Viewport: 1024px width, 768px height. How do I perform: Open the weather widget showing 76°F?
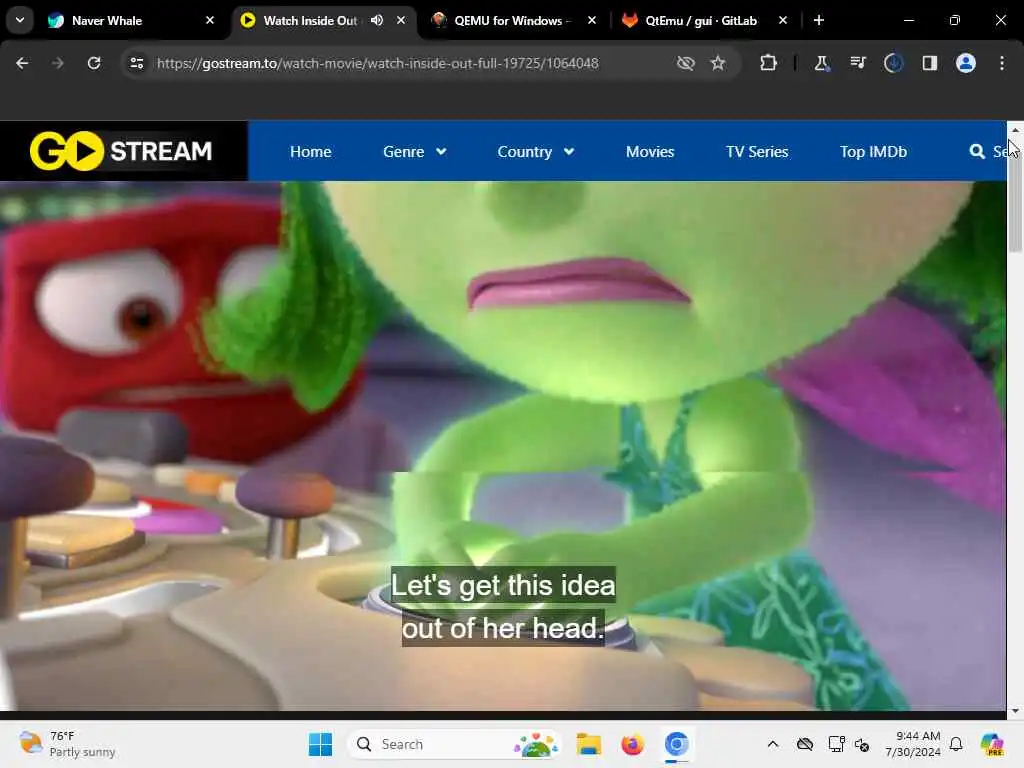click(x=67, y=744)
